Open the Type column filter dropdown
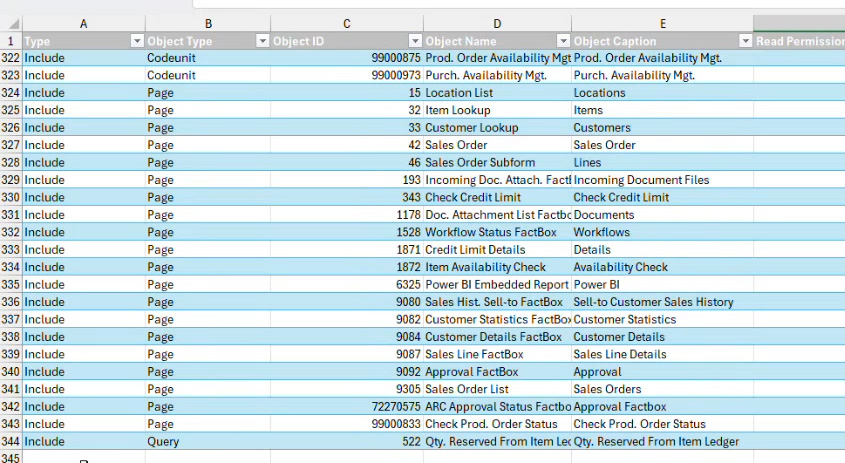The width and height of the screenshot is (845, 463). coord(137,41)
